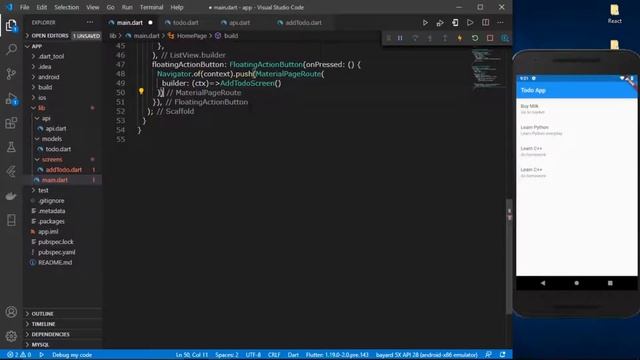The image size is (640, 360).
Task: Open the Extensions view
Action: point(11,123)
